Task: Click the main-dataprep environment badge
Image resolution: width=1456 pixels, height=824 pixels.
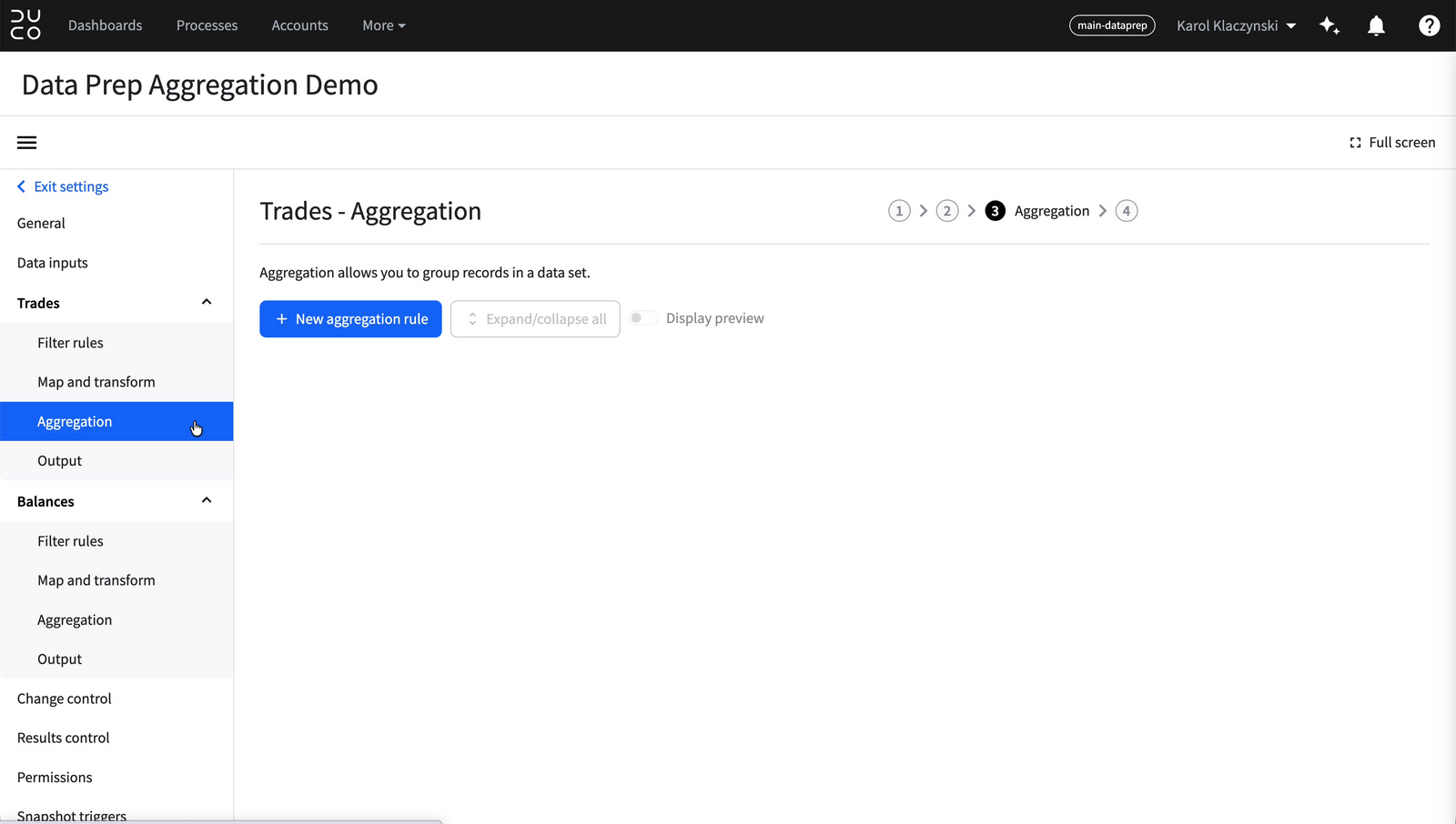Action: pos(1112,25)
